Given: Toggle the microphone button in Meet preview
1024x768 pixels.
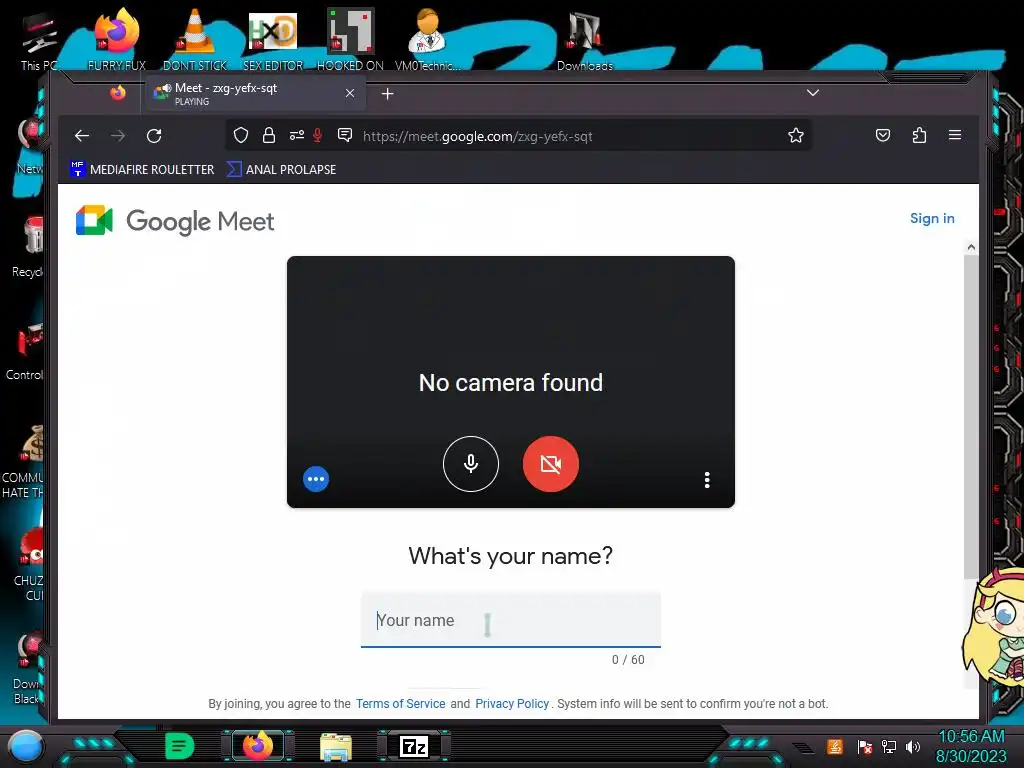Looking at the screenshot, I should pos(470,464).
